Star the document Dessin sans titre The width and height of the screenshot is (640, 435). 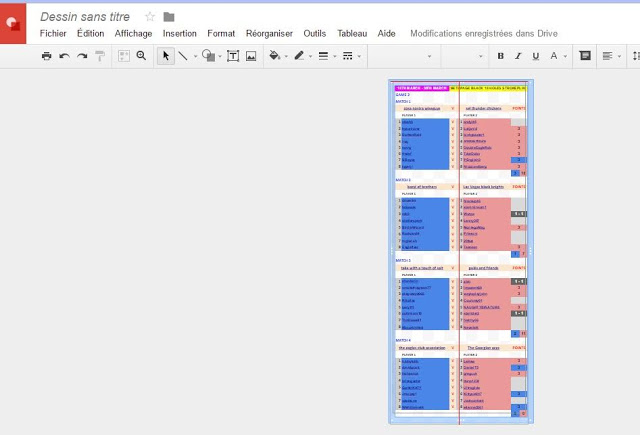pyautogui.click(x=150, y=17)
